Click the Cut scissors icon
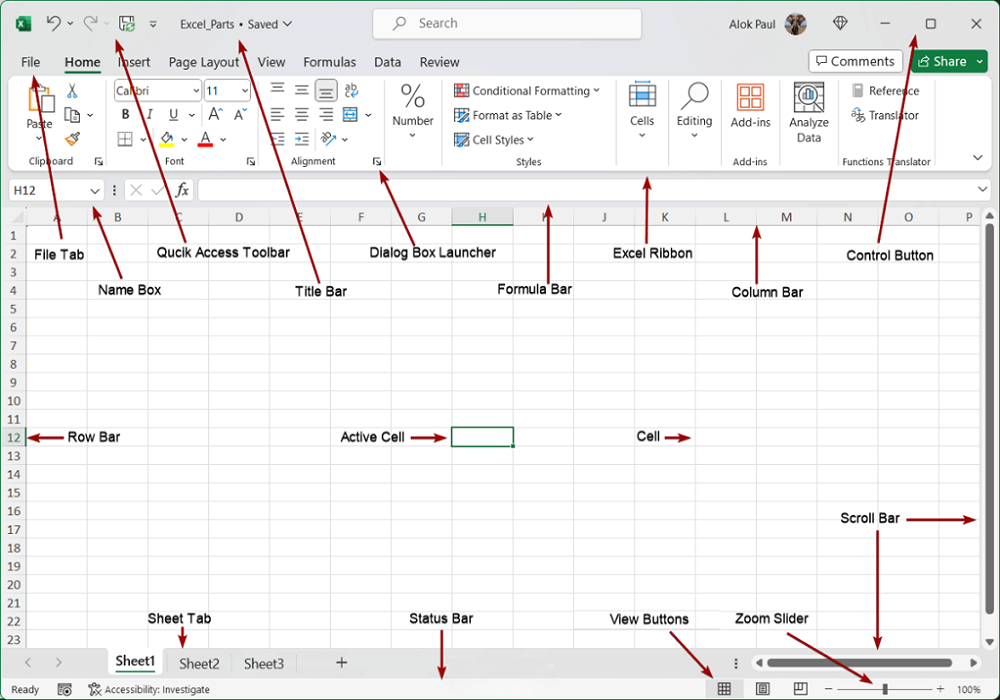 pos(72,91)
